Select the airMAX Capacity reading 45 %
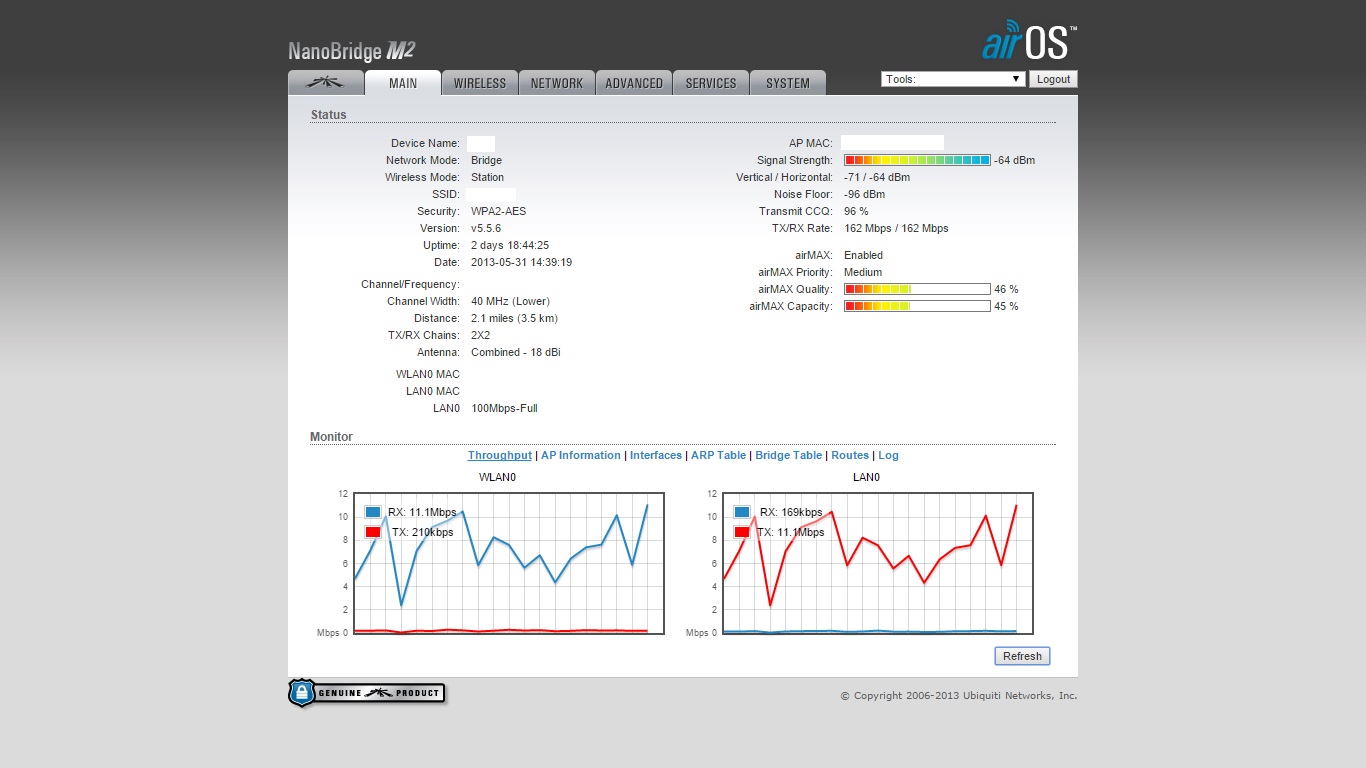The height and width of the screenshot is (768, 1366). click(x=1006, y=306)
